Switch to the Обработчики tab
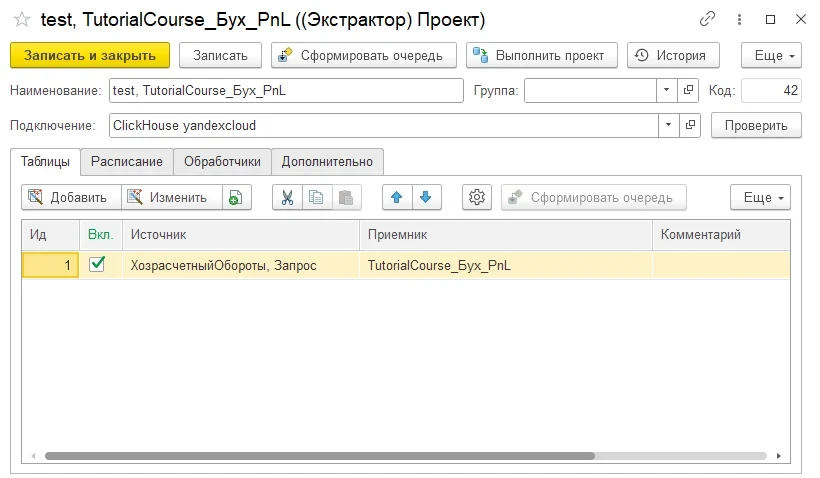 tap(222, 161)
